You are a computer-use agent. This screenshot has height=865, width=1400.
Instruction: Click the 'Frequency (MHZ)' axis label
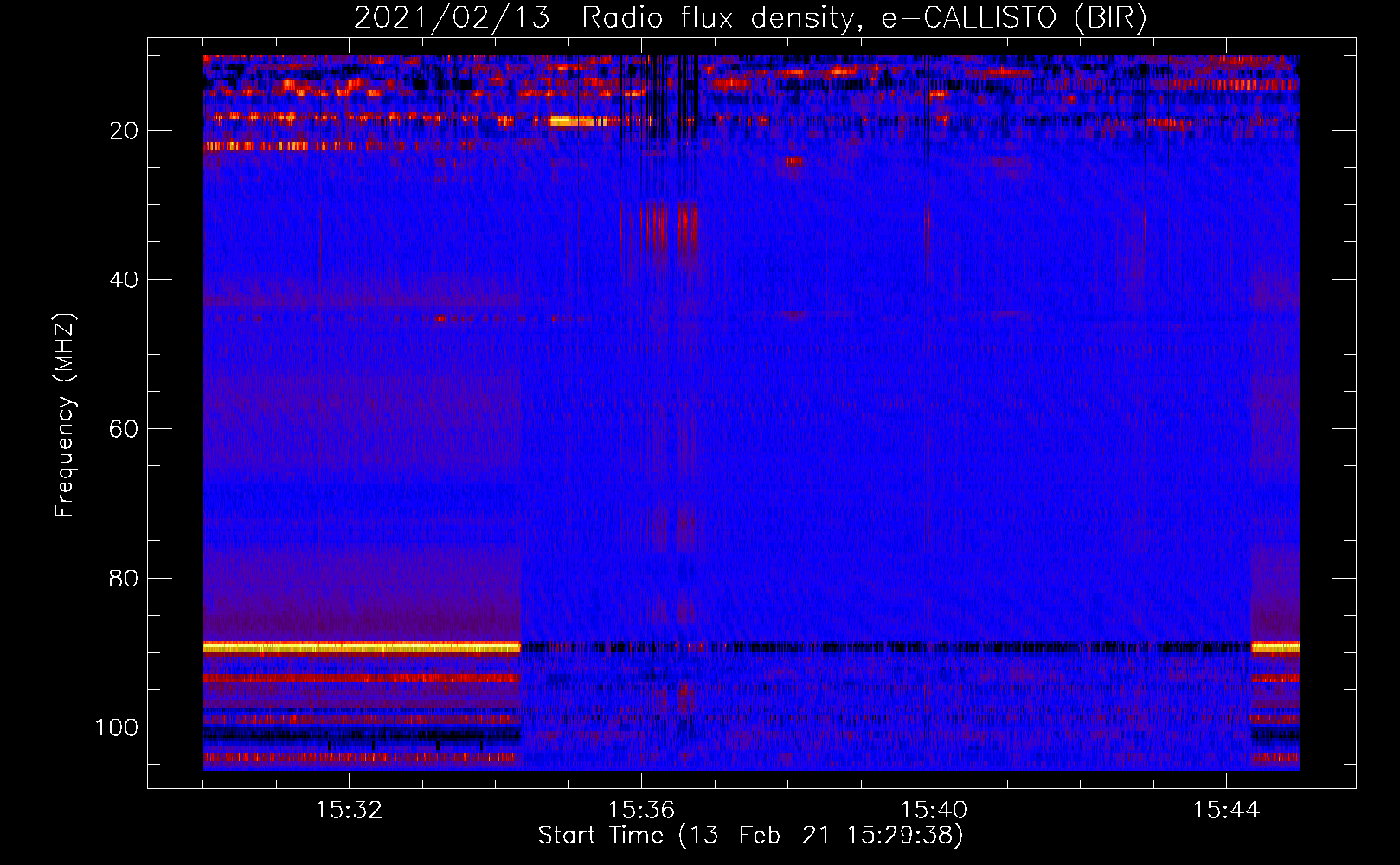click(65, 415)
